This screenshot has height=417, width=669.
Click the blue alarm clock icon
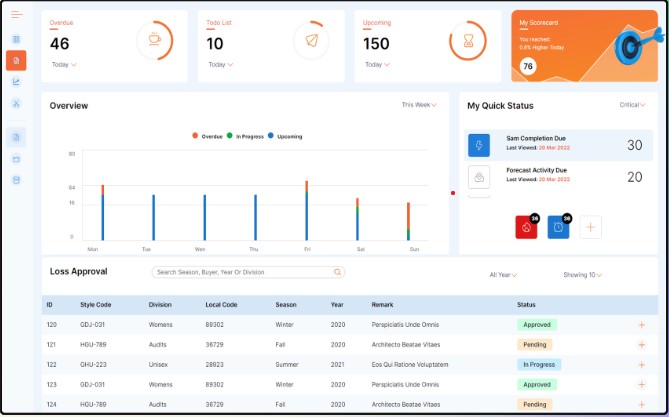pyautogui.click(x=559, y=227)
